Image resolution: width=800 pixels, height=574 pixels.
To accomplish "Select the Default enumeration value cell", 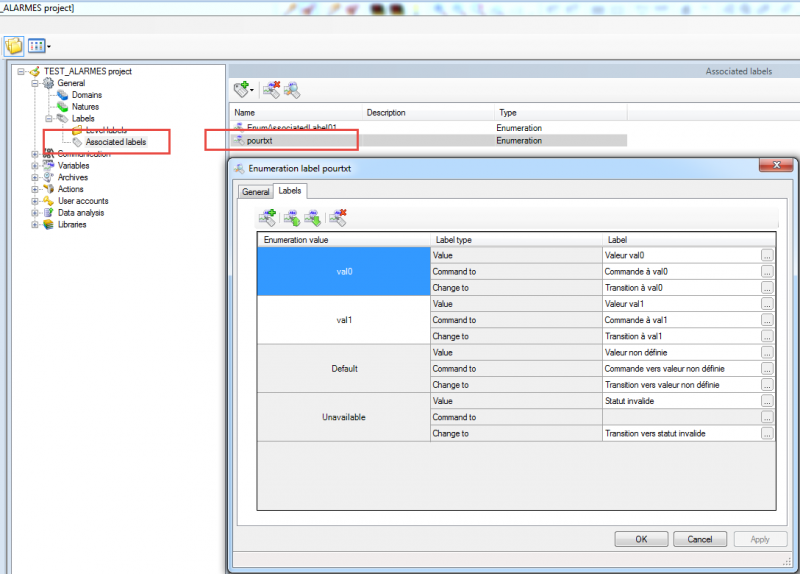I will click(344, 368).
